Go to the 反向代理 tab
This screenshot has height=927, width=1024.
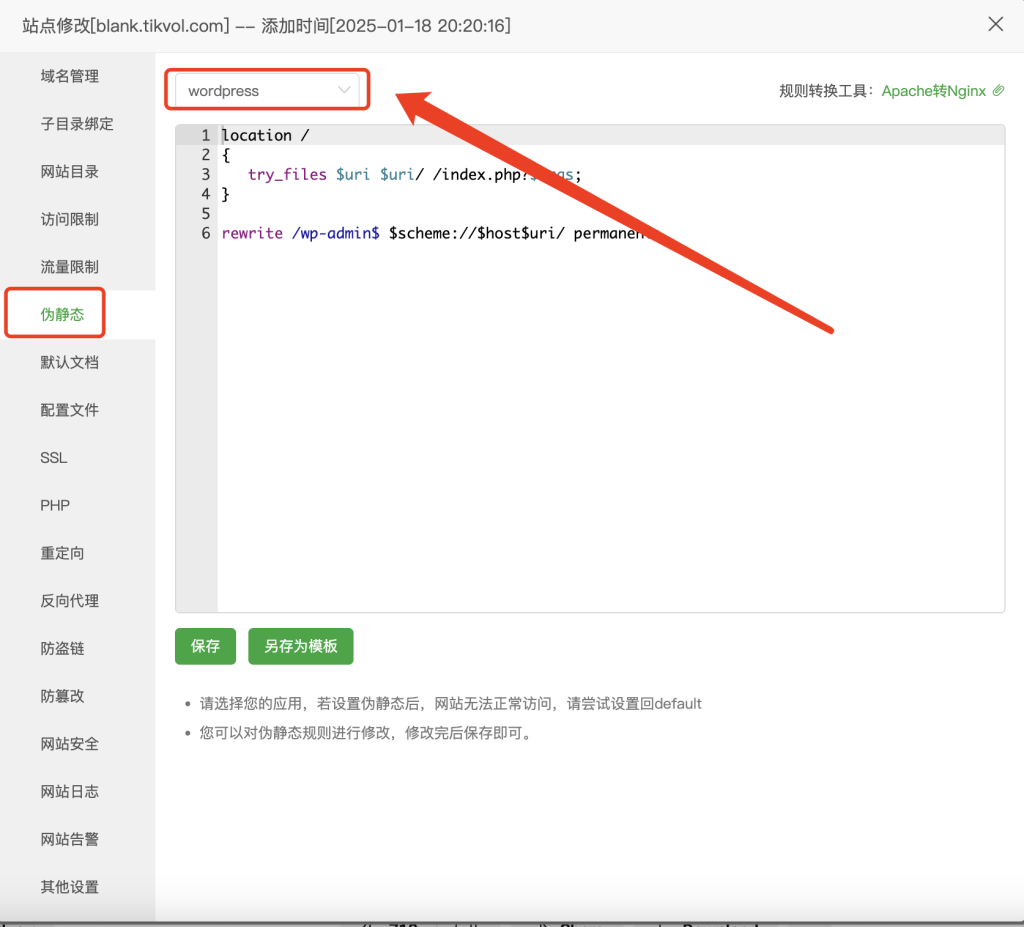70,601
